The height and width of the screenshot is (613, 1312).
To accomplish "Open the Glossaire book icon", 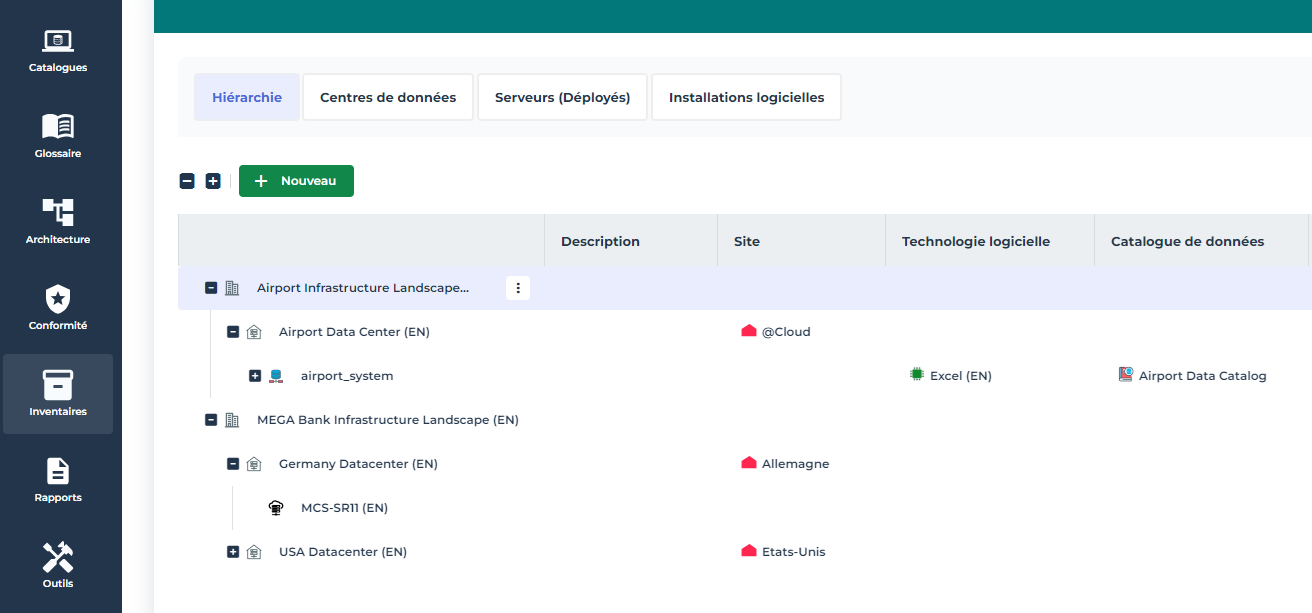I will pos(58,127).
